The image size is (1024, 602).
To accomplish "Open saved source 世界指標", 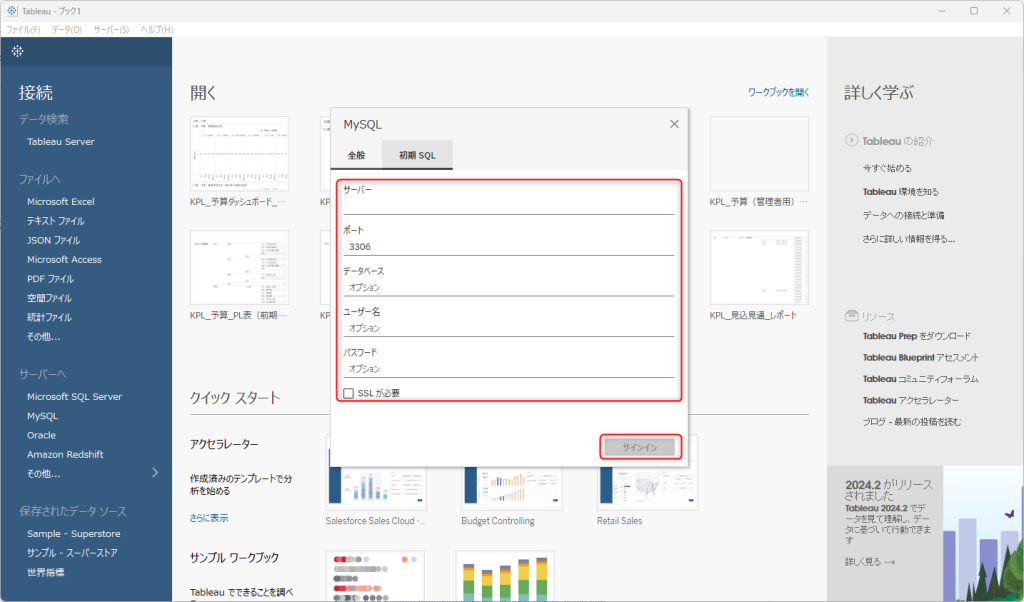I will (46, 572).
